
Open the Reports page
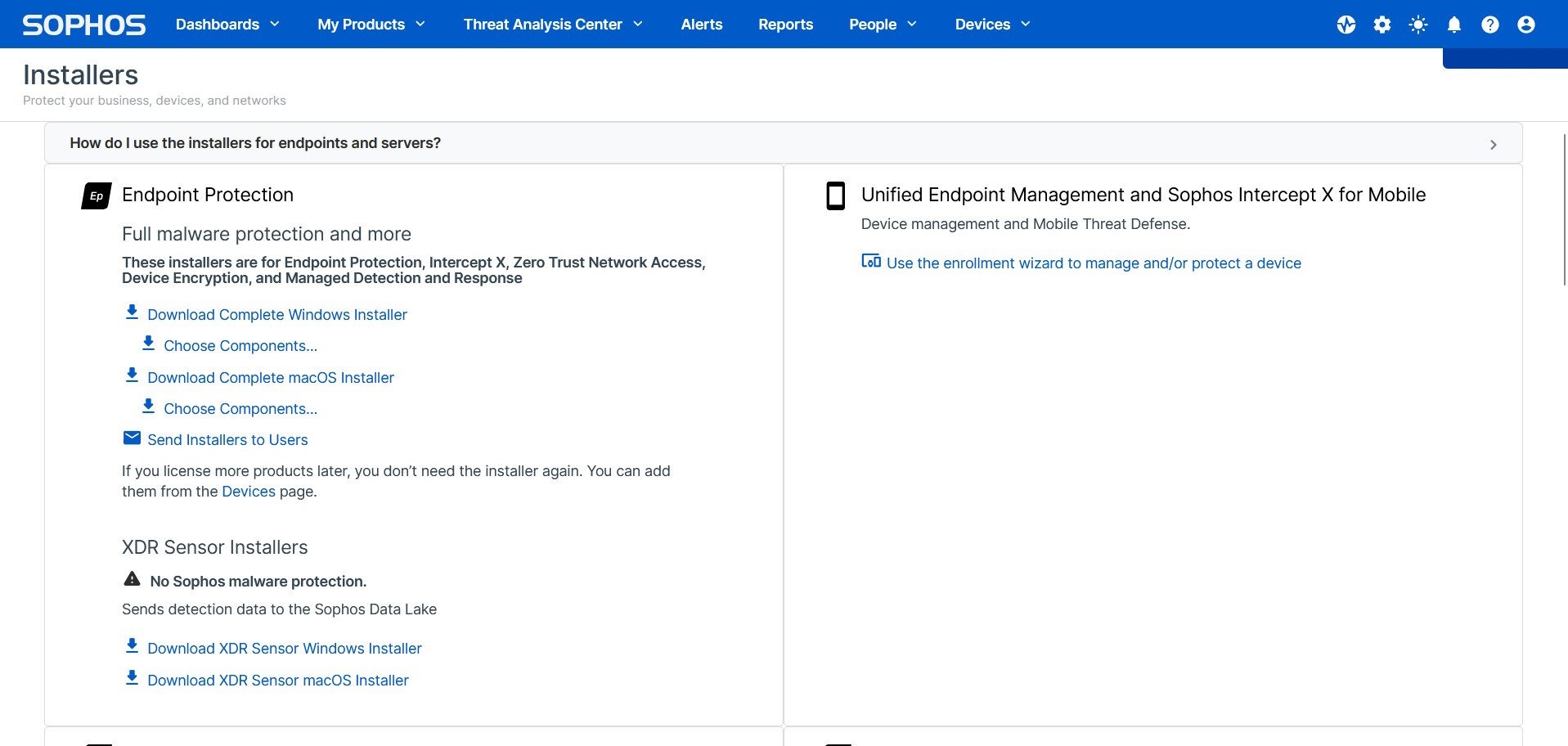(785, 25)
